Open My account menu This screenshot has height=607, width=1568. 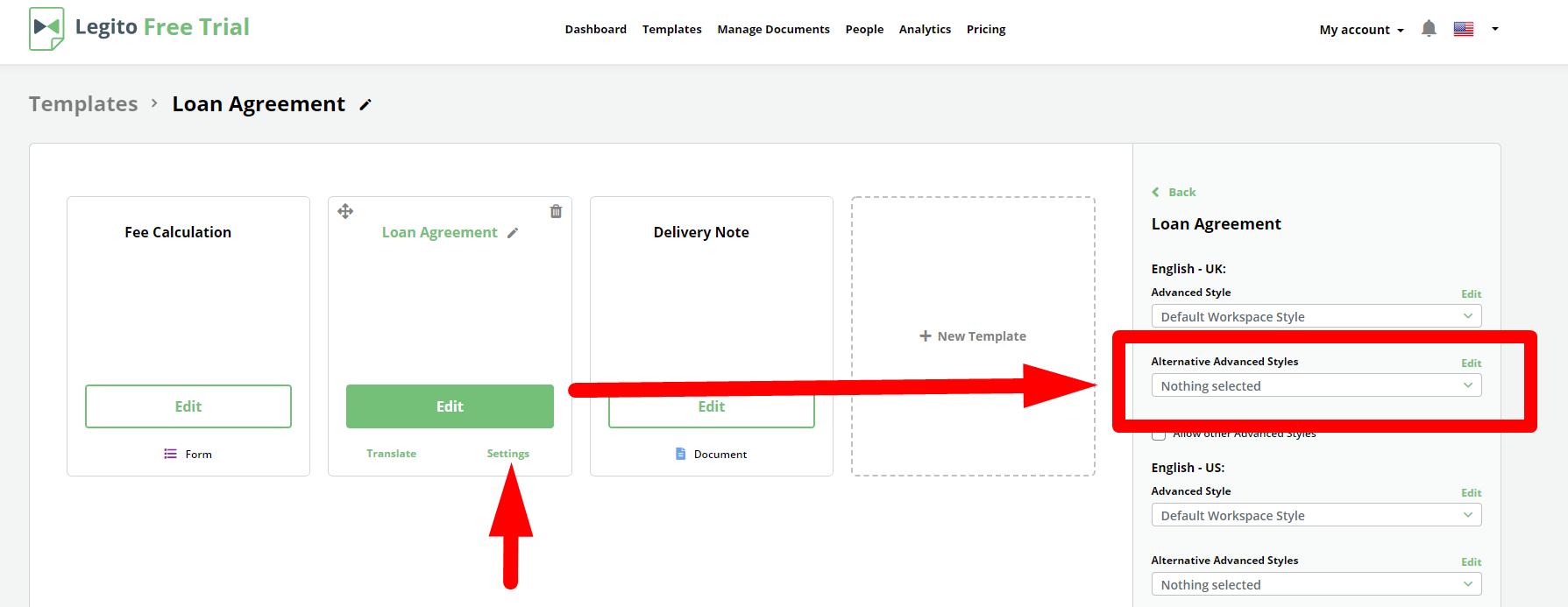[1360, 30]
